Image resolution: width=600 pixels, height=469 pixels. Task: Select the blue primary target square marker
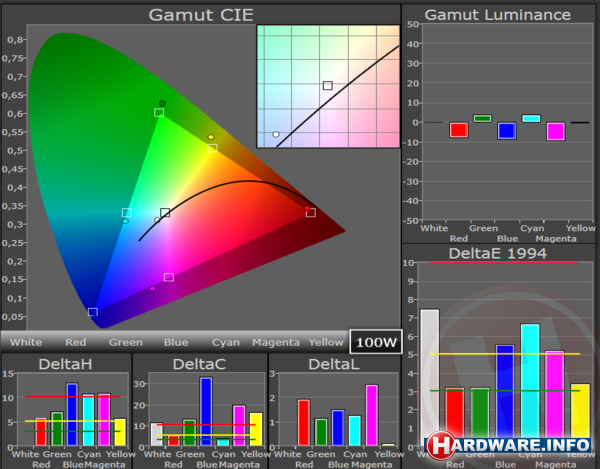[93, 312]
